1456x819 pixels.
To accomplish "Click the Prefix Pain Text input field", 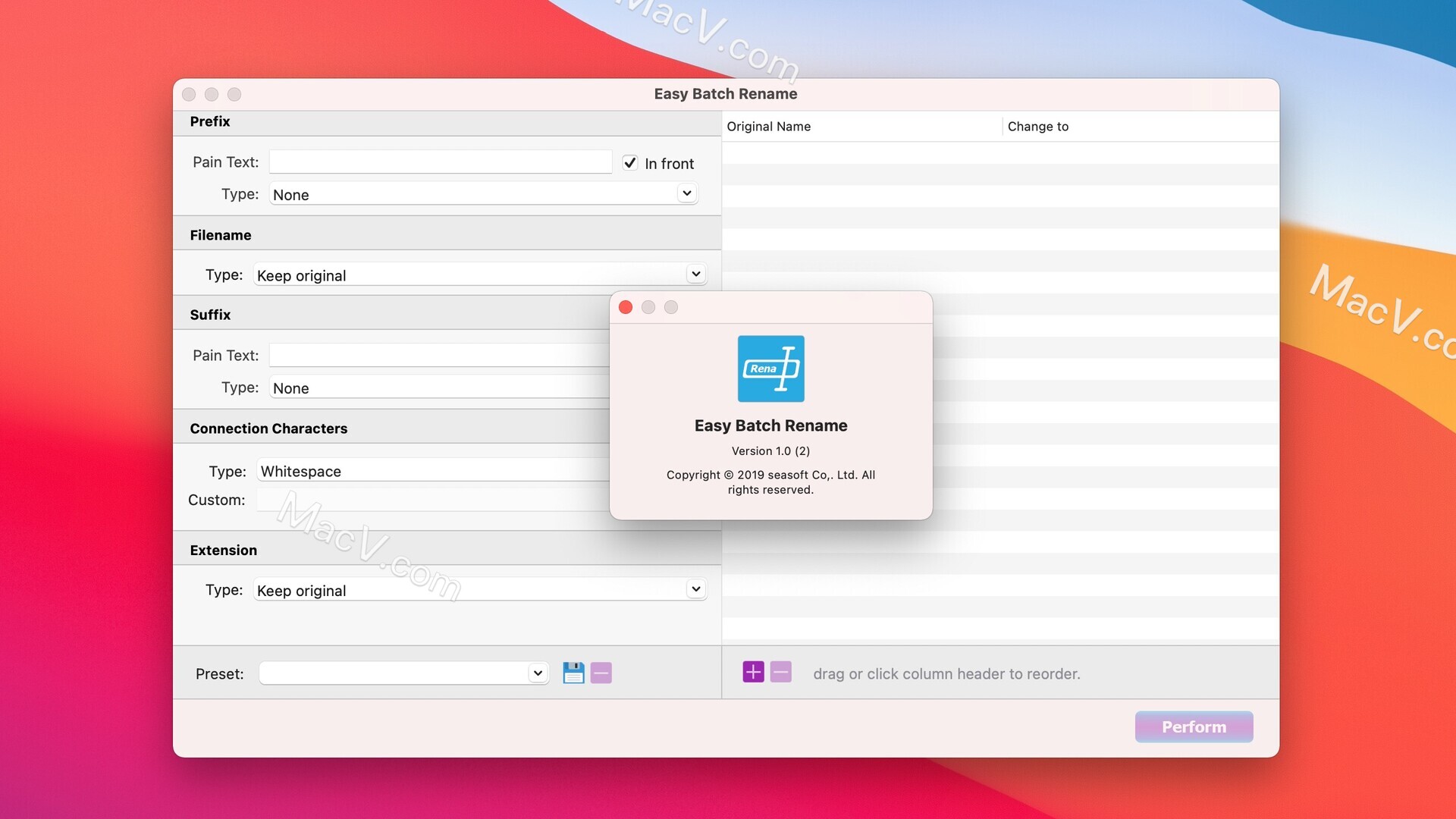I will [x=441, y=162].
